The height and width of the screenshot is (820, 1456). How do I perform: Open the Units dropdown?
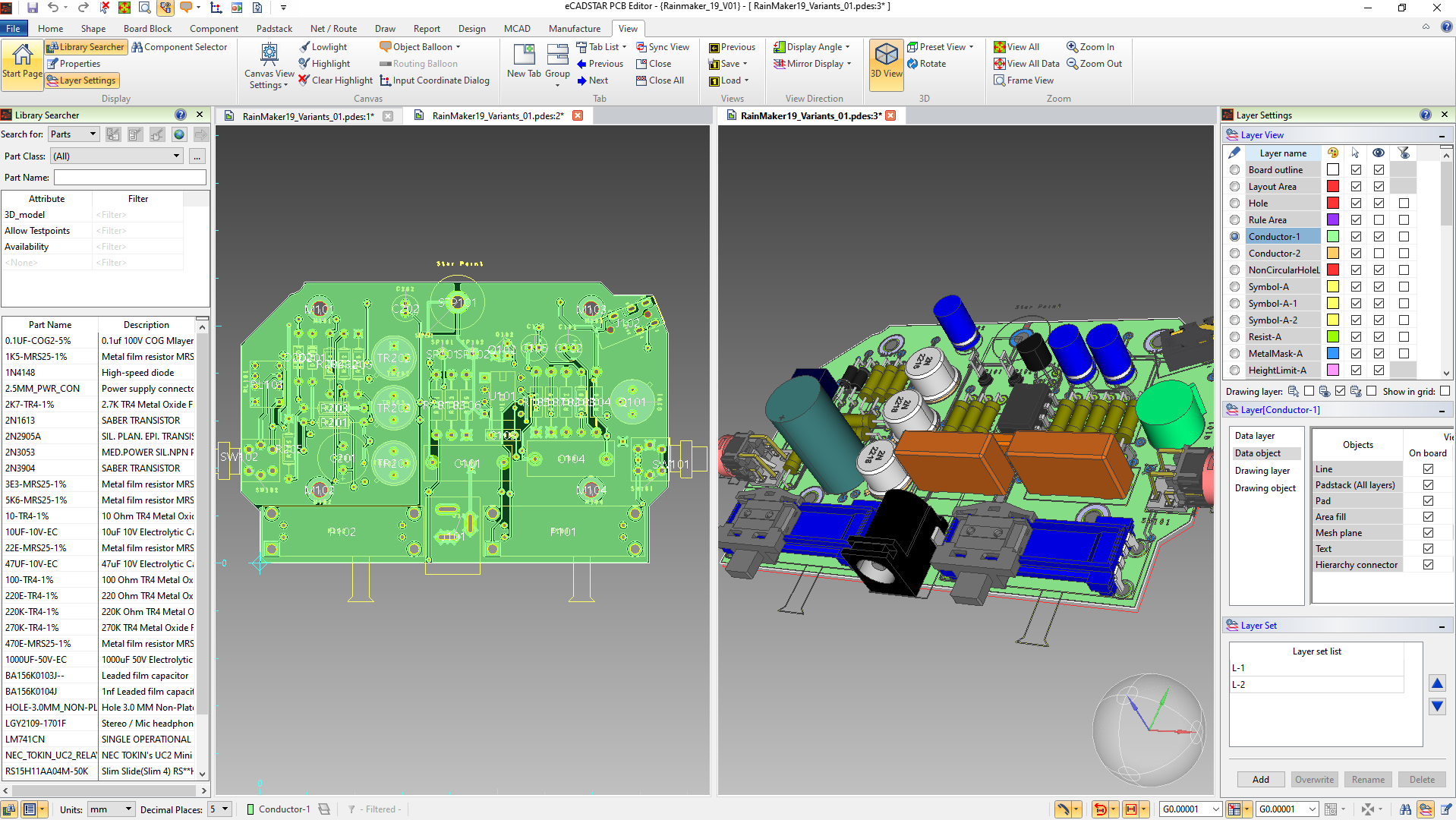[x=111, y=809]
